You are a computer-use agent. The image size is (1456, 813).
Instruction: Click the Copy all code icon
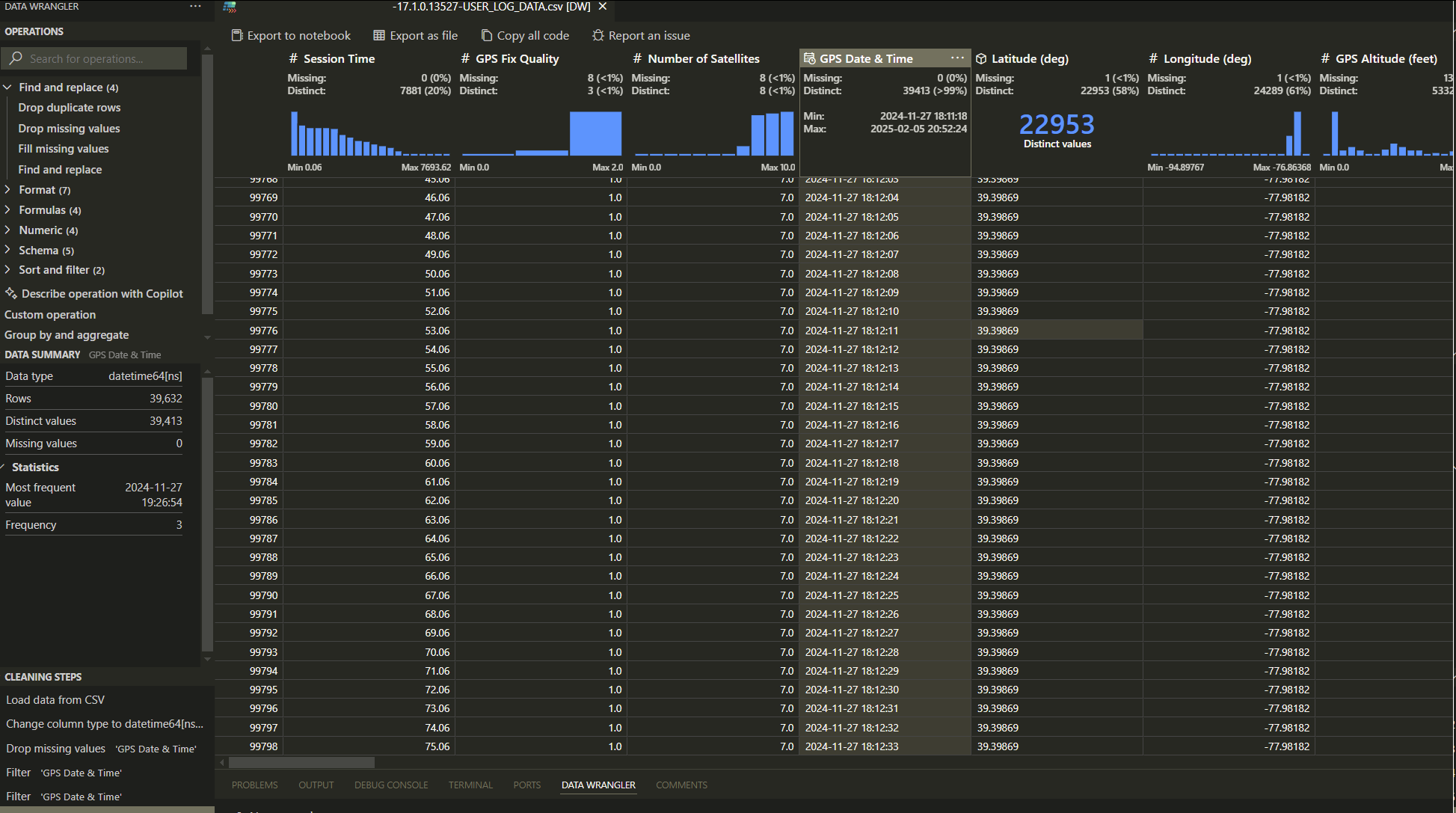pyautogui.click(x=487, y=35)
